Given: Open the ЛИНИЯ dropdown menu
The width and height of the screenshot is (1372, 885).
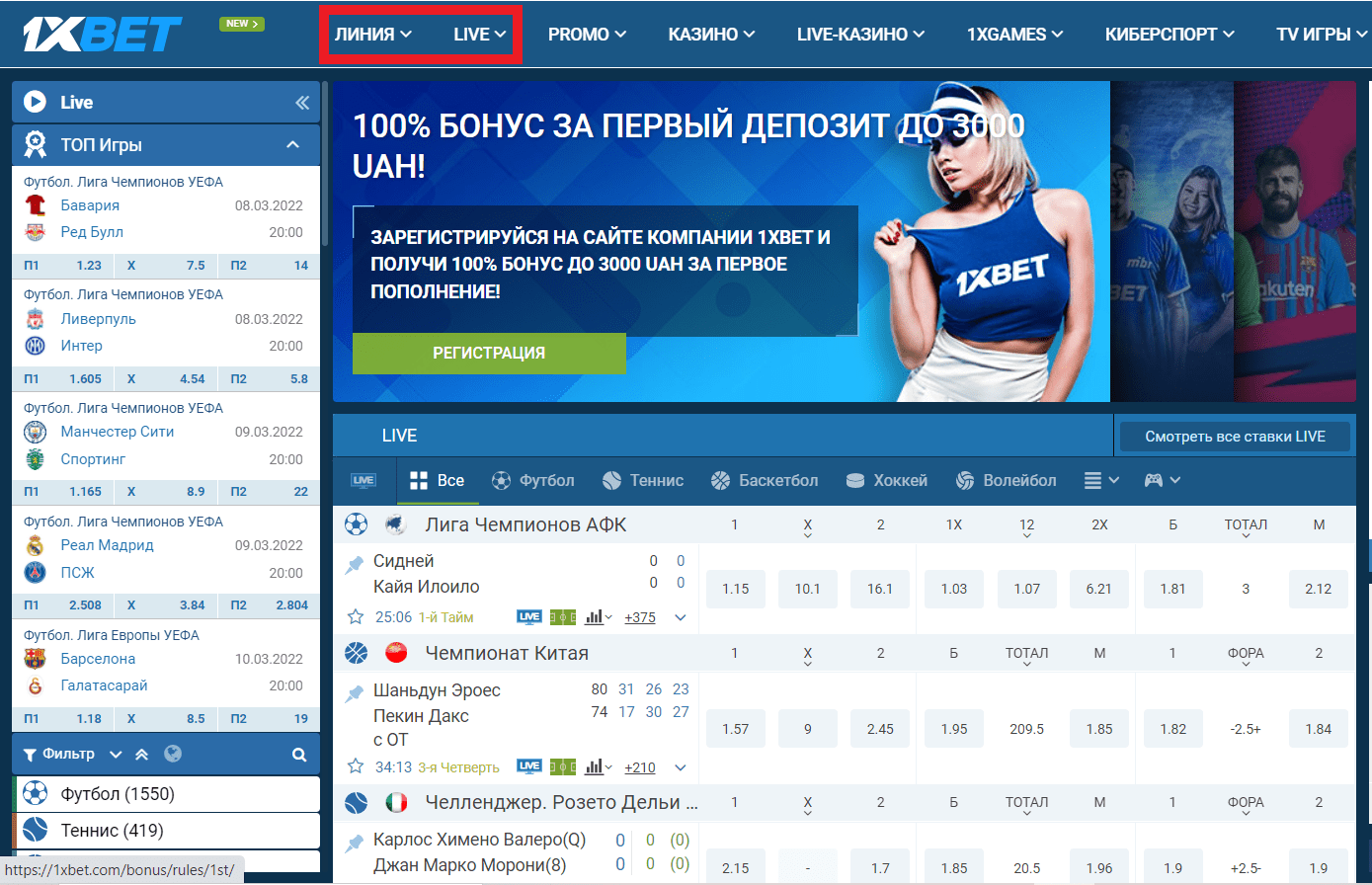Looking at the screenshot, I should [x=373, y=35].
